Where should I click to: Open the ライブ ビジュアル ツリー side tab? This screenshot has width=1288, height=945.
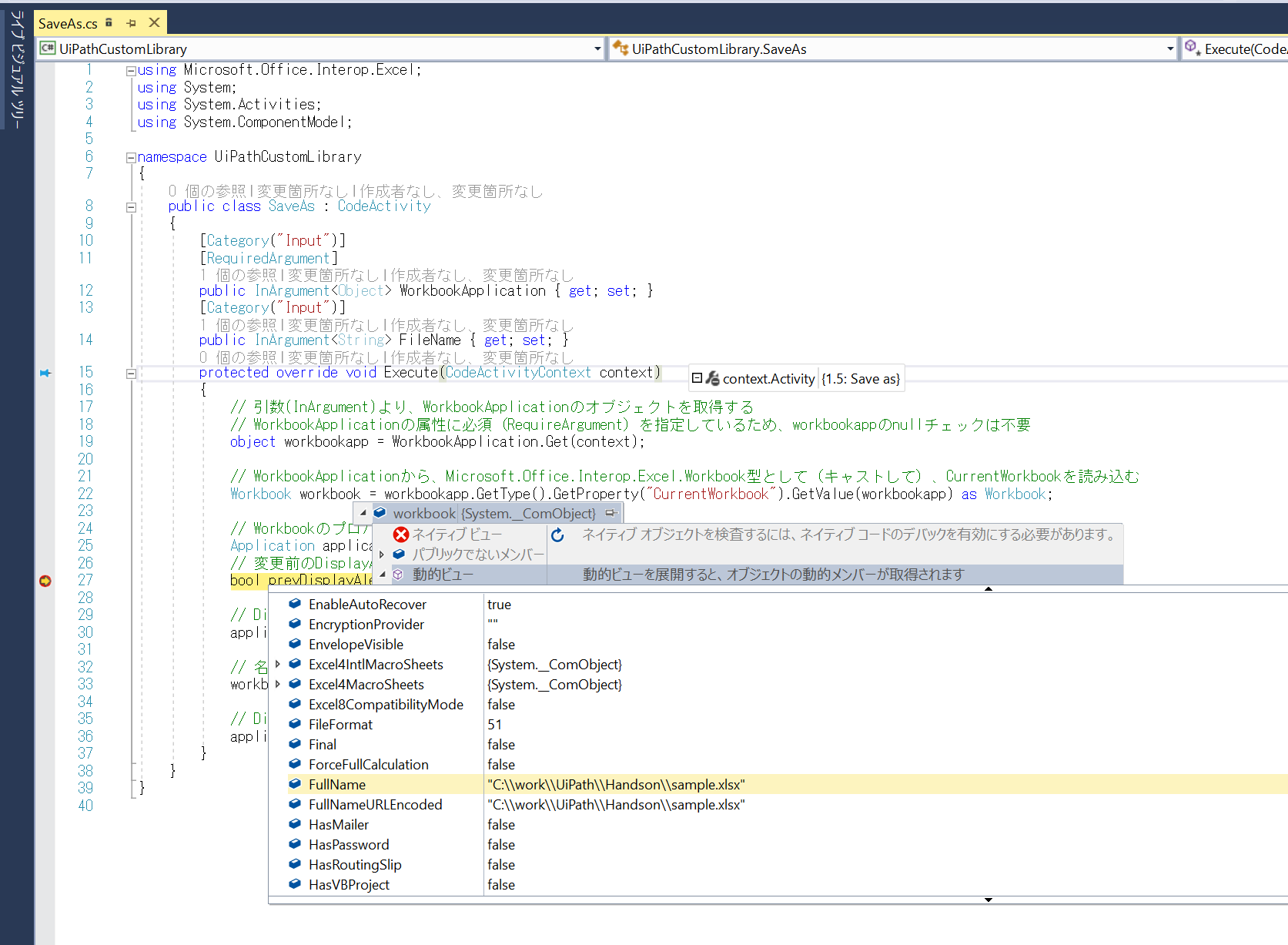[17, 69]
